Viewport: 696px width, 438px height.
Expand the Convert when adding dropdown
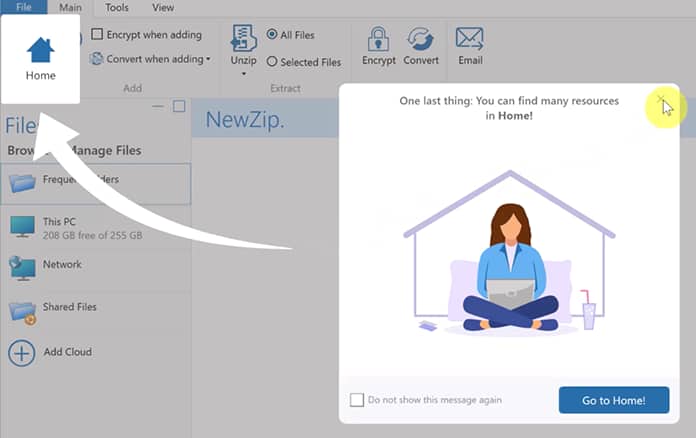pos(208,59)
